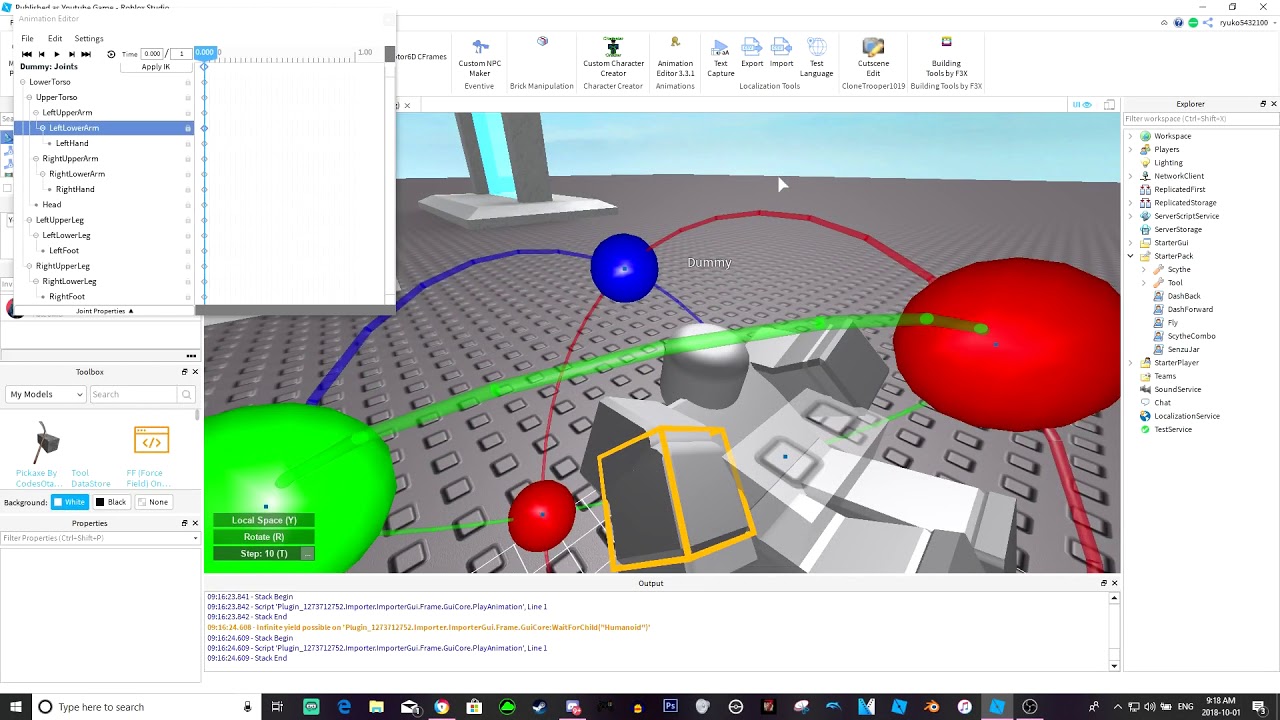The image size is (1280, 720).
Task: Jump to animation start in editor
Action: coord(27,54)
